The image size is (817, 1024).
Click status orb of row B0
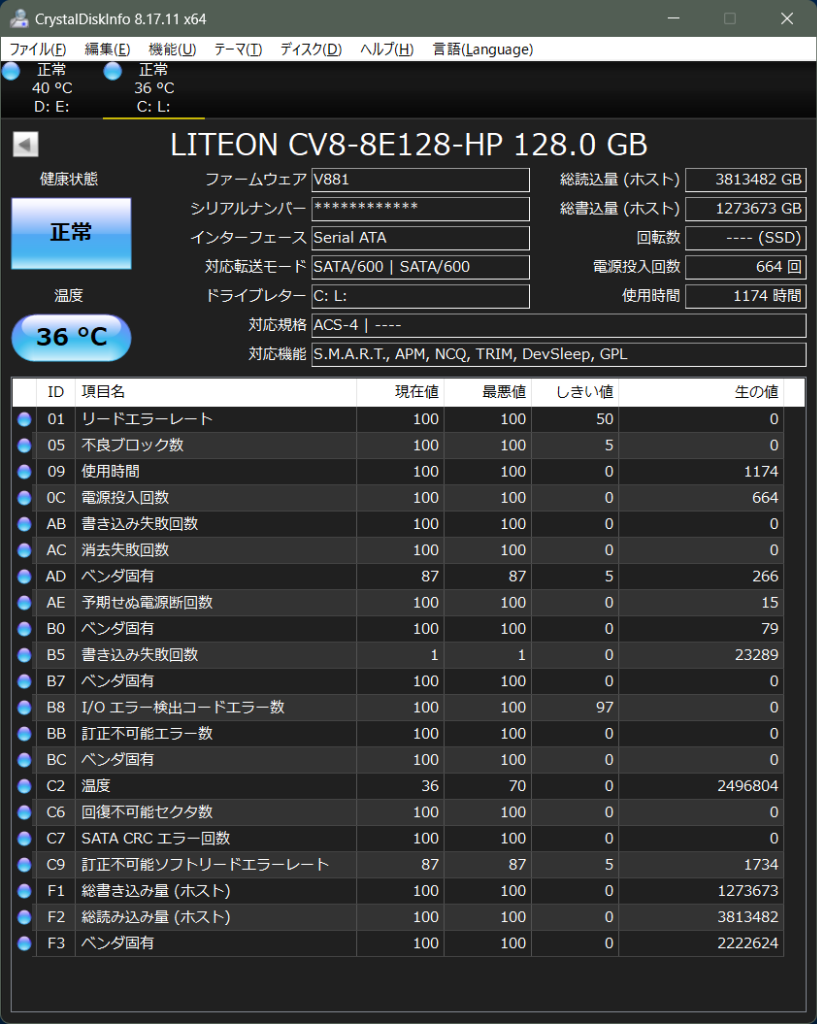tap(24, 629)
